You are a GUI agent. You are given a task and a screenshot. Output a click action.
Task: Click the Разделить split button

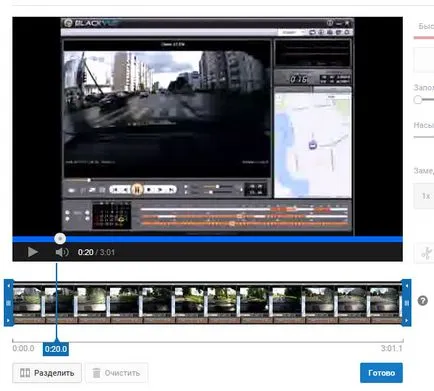point(47,373)
